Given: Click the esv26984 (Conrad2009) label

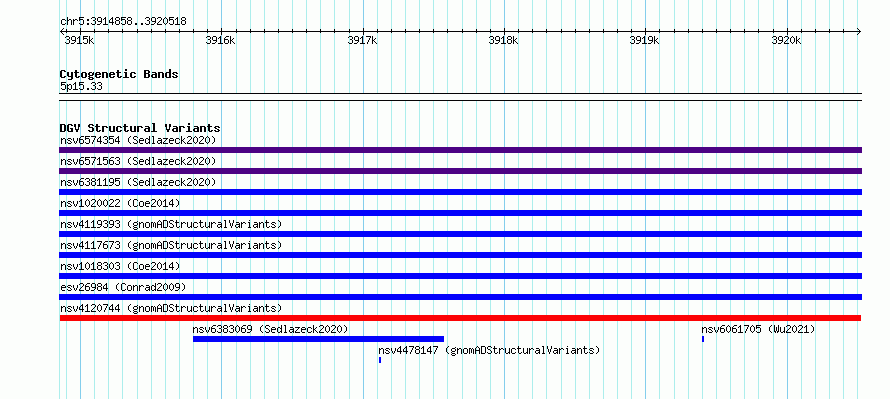Looking at the screenshot, I should pyautogui.click(x=123, y=287).
